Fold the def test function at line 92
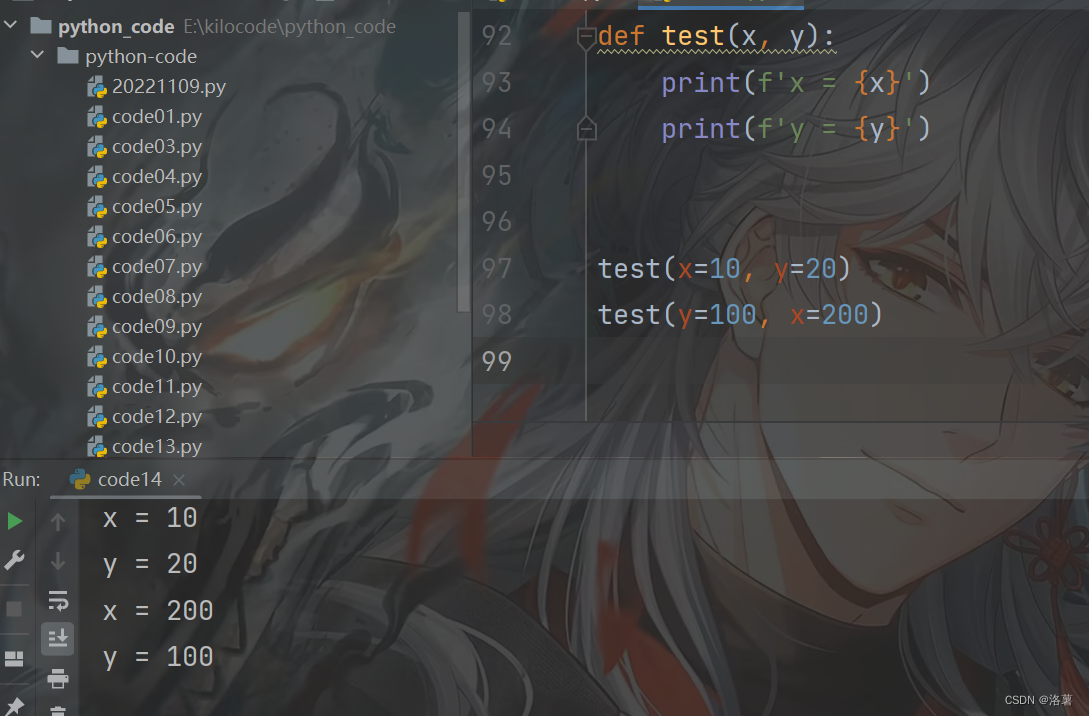Screen dimensions: 1089x716 586,37
